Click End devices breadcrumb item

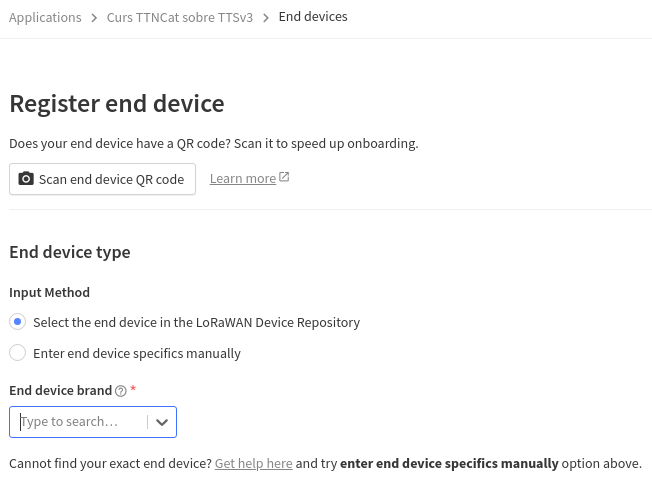(x=313, y=17)
